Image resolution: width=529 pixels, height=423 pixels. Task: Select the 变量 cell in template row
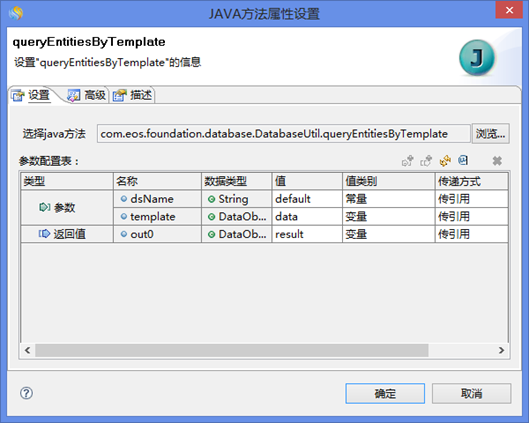(x=388, y=216)
